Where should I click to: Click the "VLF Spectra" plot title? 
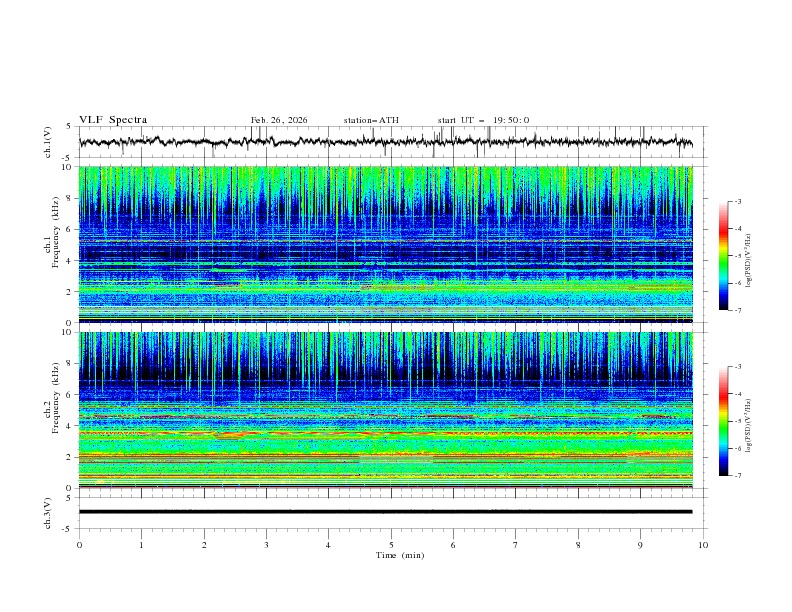tap(113, 120)
